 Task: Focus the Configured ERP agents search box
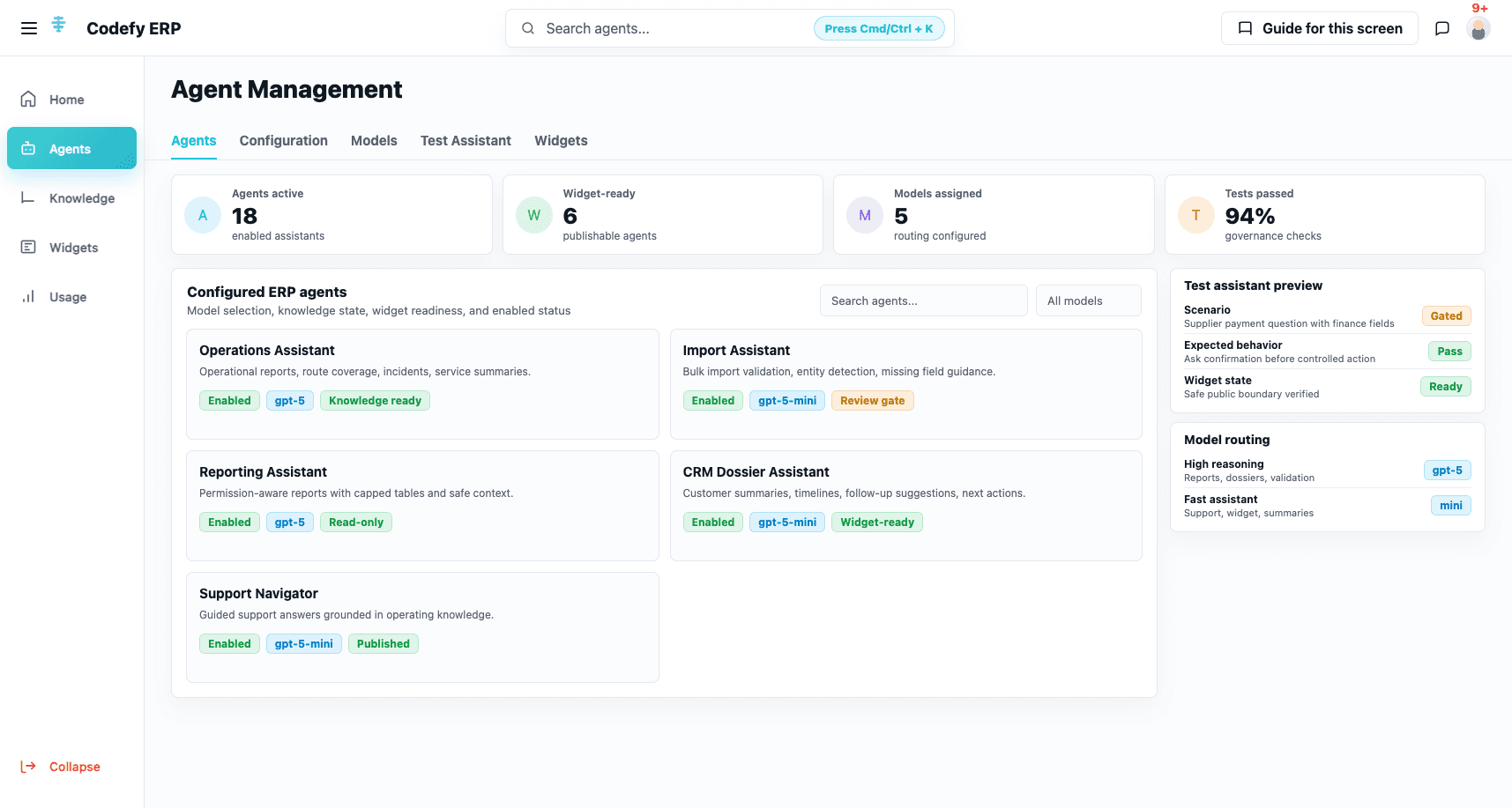point(924,300)
